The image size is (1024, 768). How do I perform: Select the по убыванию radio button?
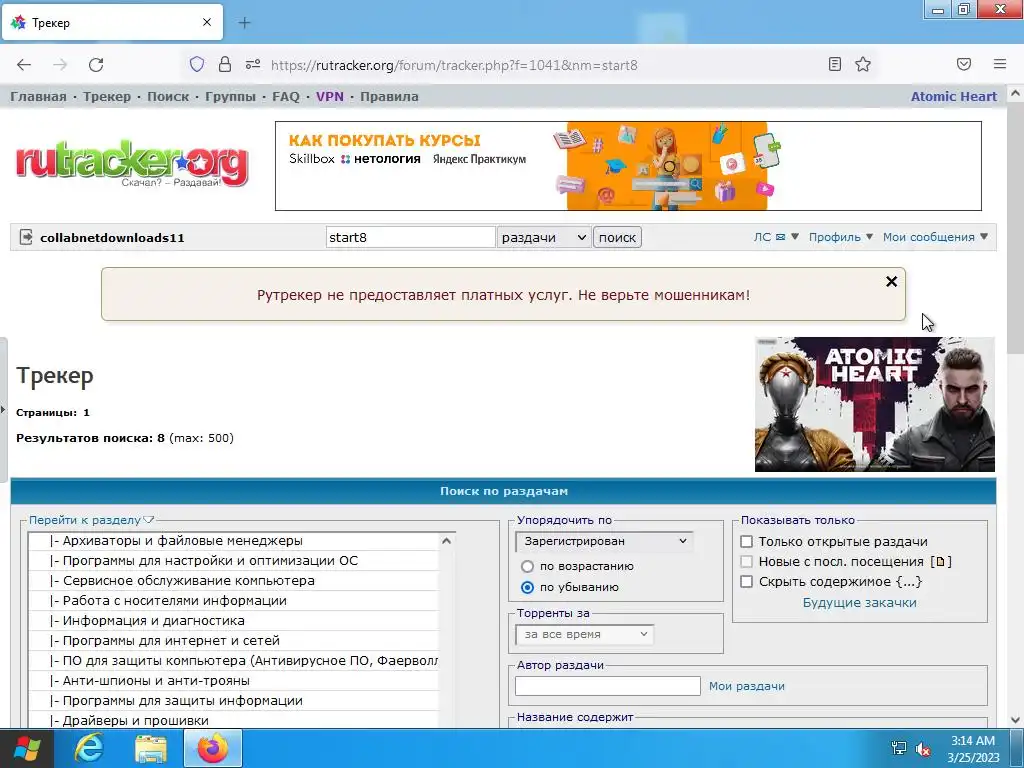pos(528,587)
